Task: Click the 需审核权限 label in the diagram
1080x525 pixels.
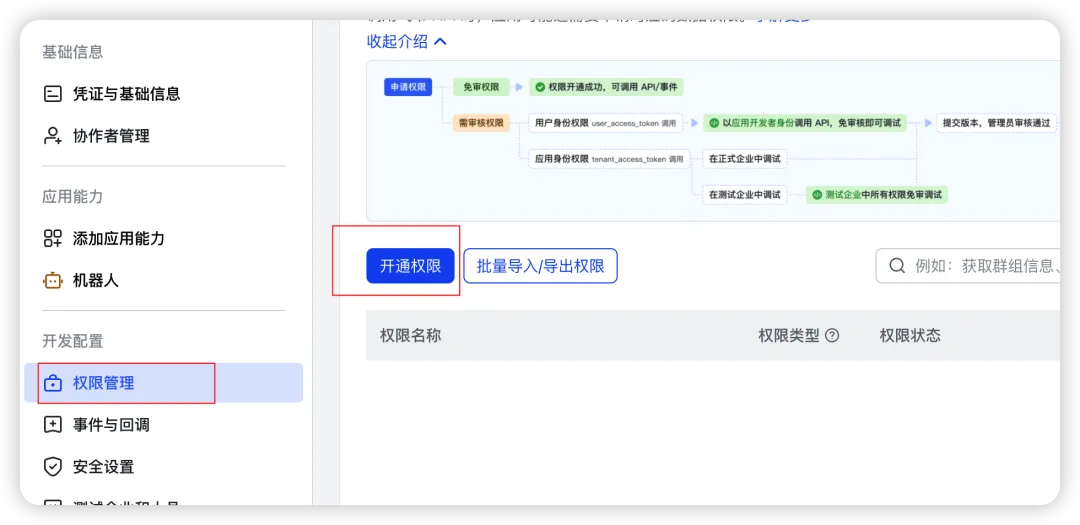Action: [x=481, y=123]
